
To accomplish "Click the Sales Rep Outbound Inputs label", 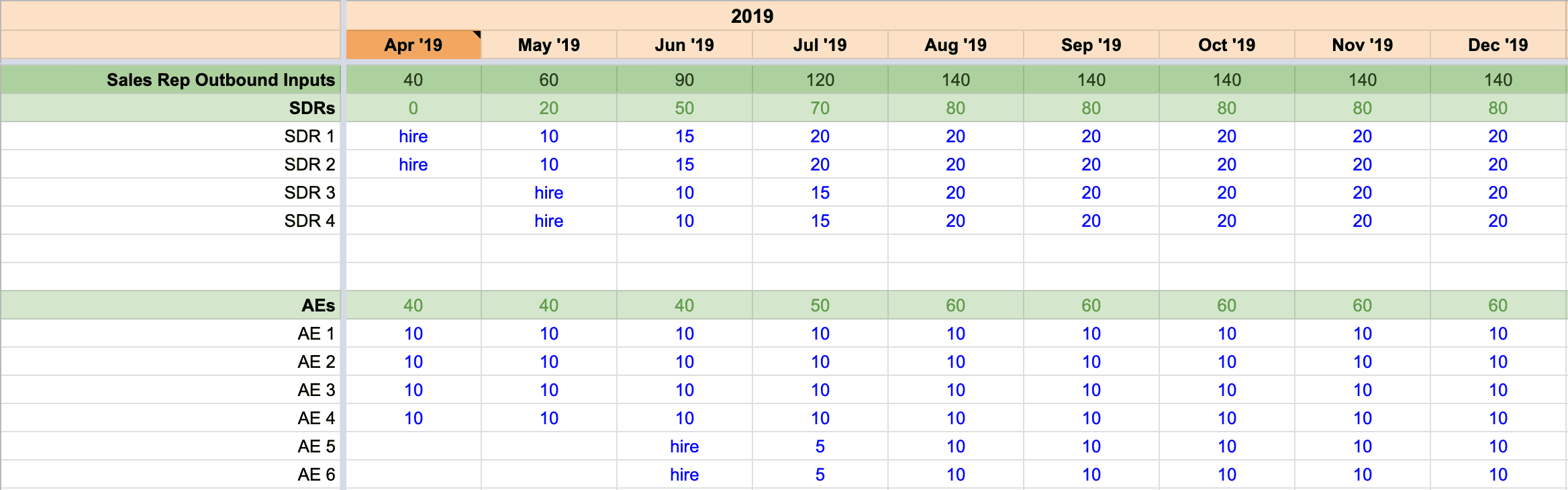I will 220,80.
